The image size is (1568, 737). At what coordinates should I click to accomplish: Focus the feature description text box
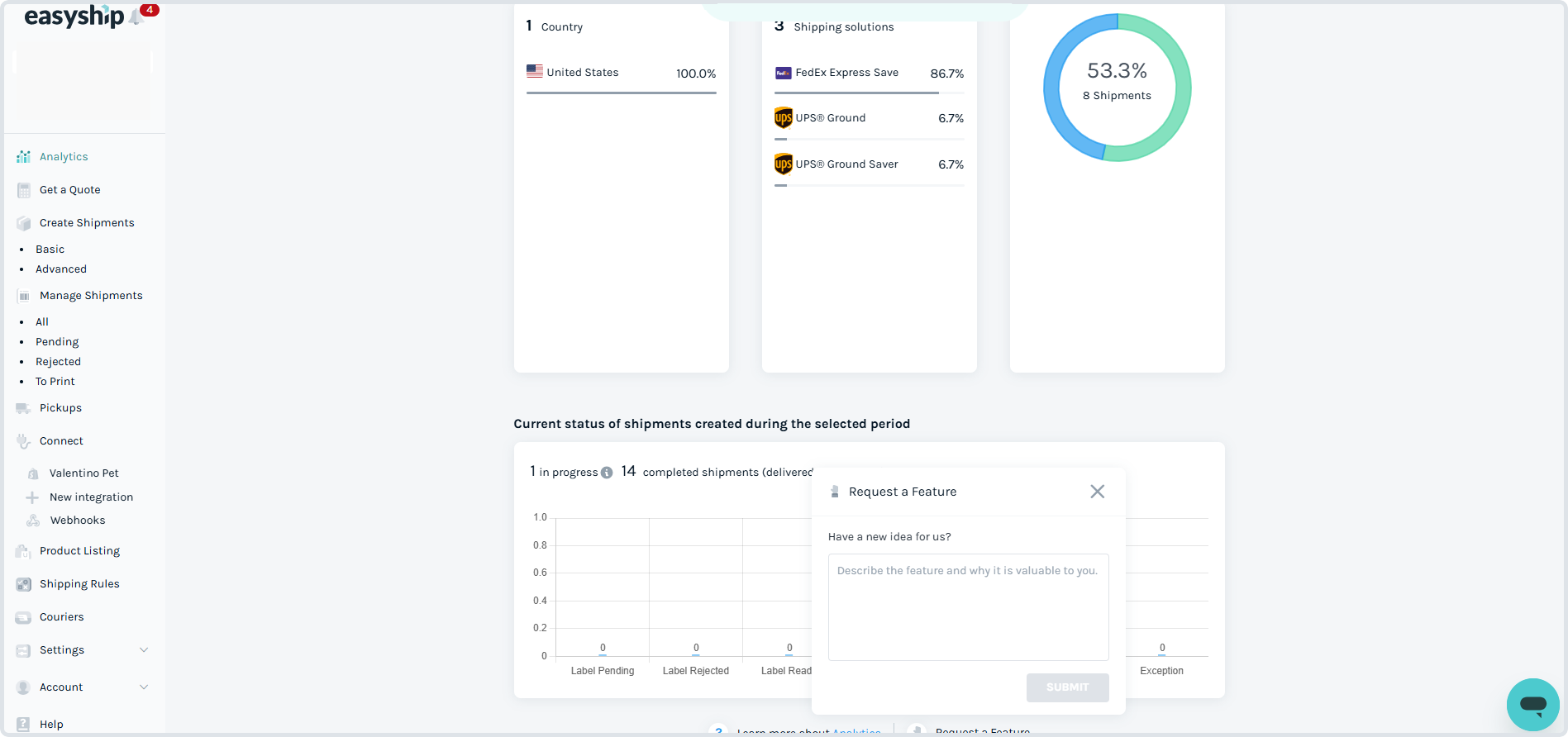point(968,607)
